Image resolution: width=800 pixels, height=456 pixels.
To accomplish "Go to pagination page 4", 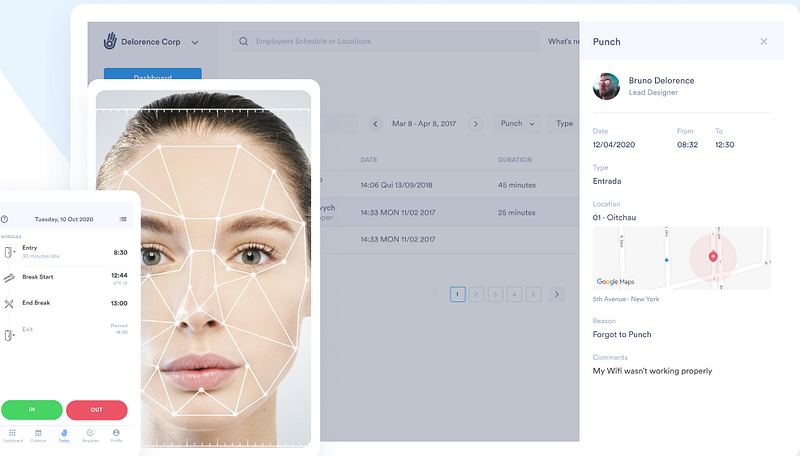I will (x=514, y=294).
